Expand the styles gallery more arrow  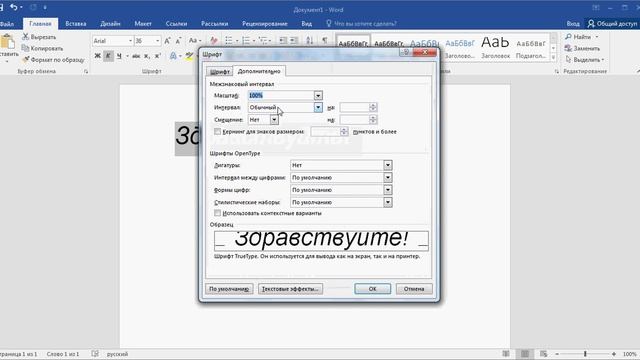(554, 57)
